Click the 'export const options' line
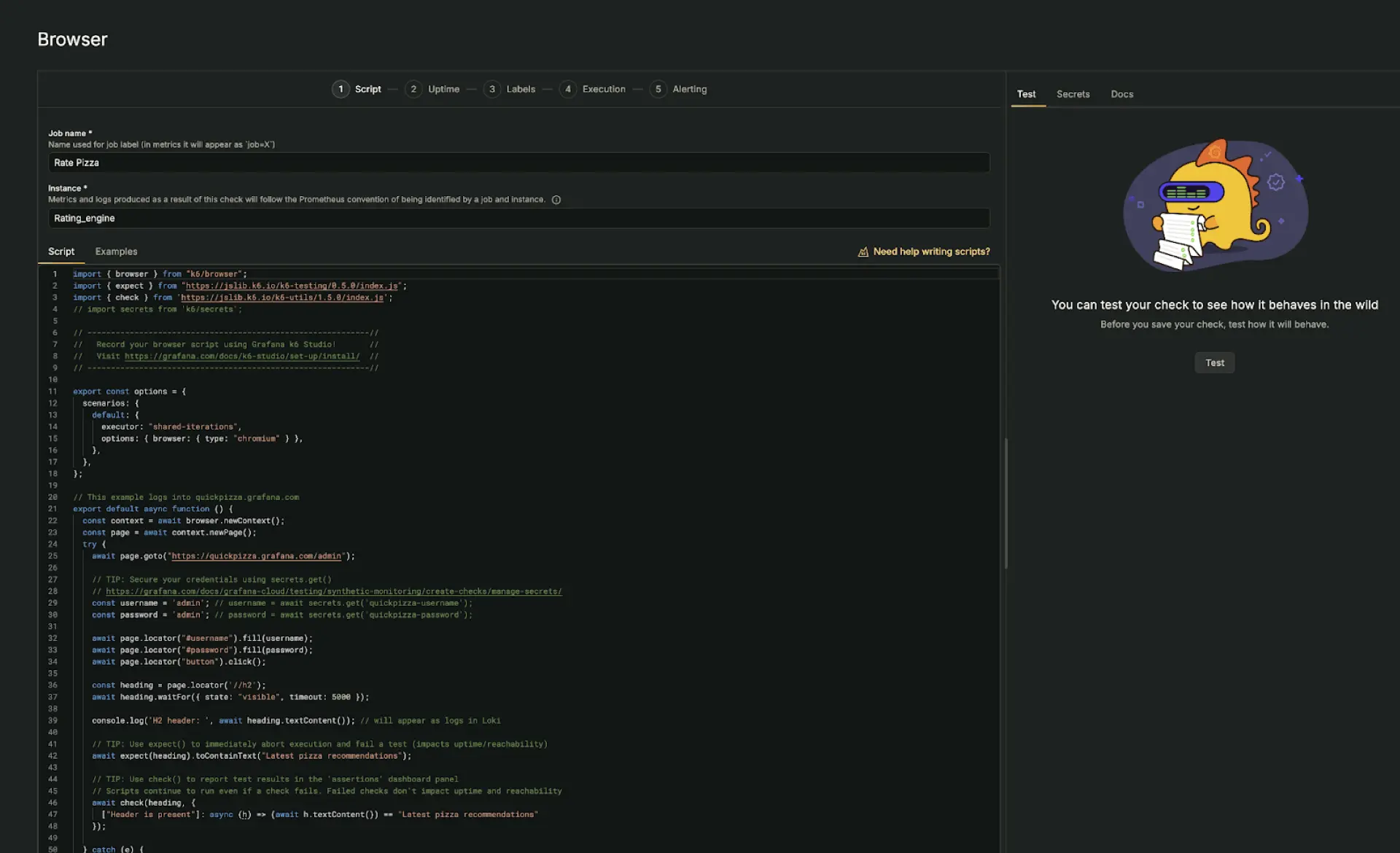The width and height of the screenshot is (1400, 853). tap(129, 392)
